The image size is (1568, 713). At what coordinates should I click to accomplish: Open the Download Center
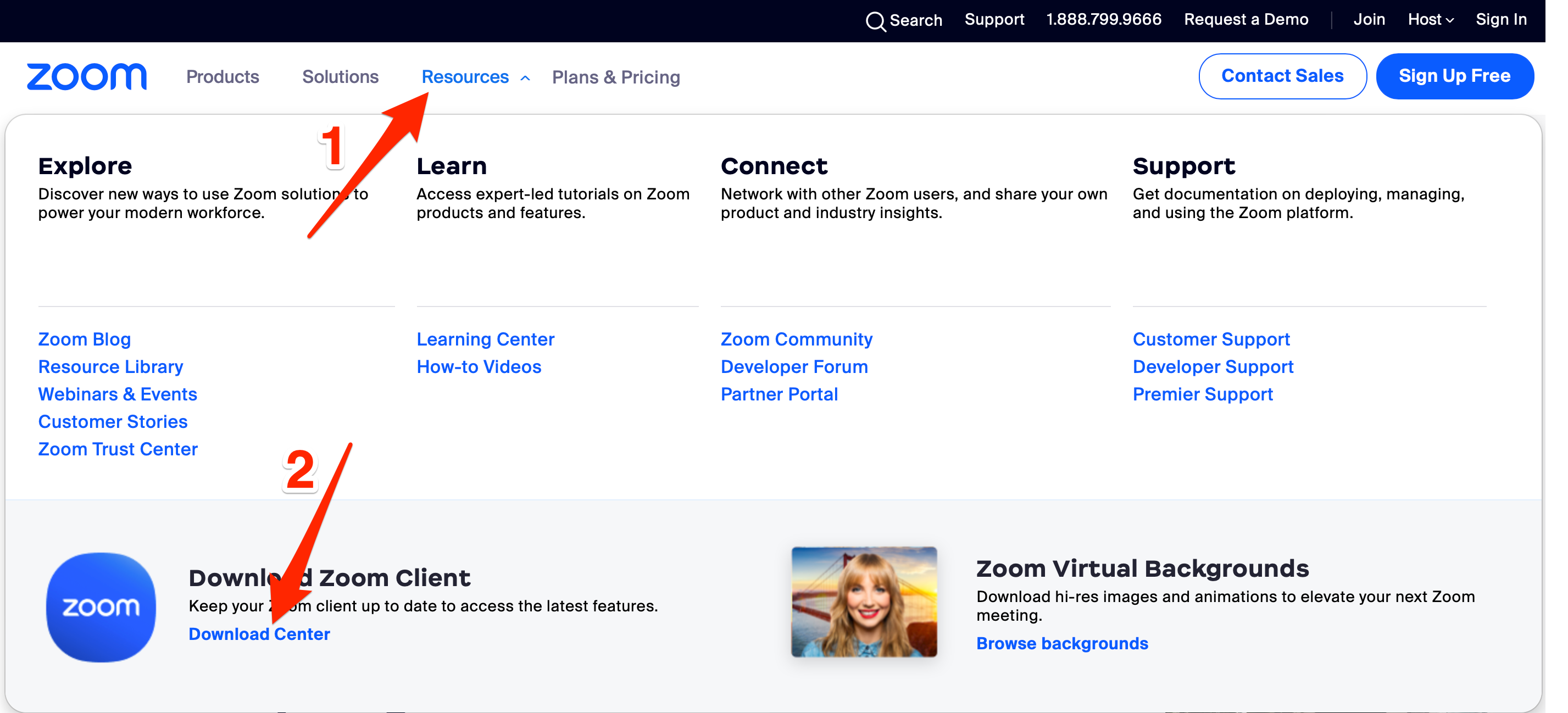[x=259, y=633]
